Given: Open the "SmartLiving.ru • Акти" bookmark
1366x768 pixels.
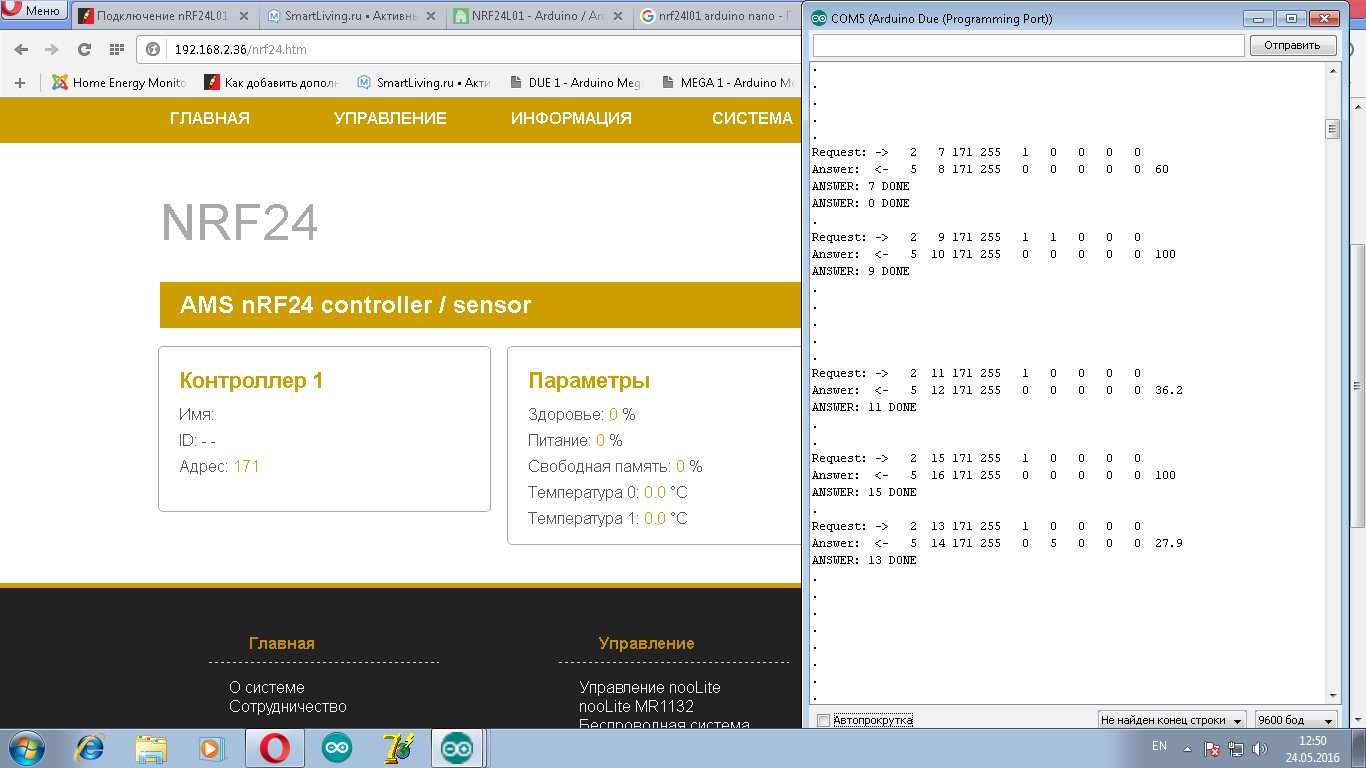Looking at the screenshot, I should pos(424,83).
